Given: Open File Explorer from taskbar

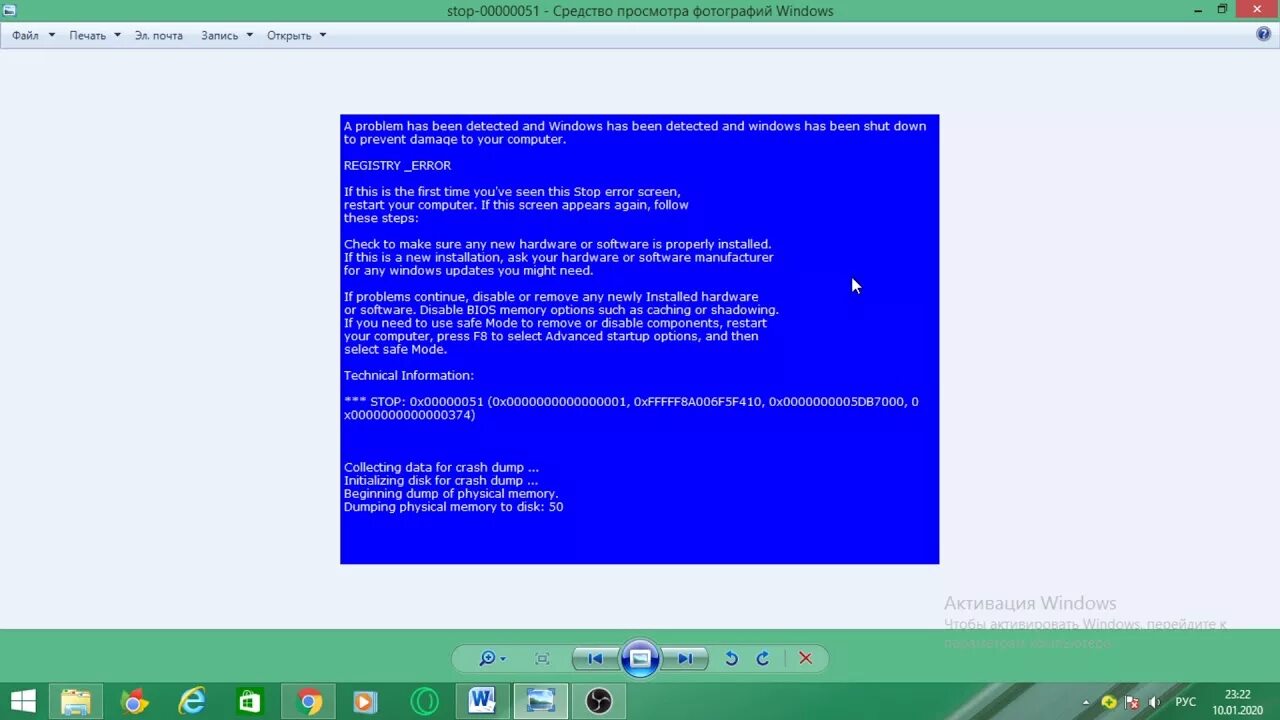Looking at the screenshot, I should click(x=76, y=702).
